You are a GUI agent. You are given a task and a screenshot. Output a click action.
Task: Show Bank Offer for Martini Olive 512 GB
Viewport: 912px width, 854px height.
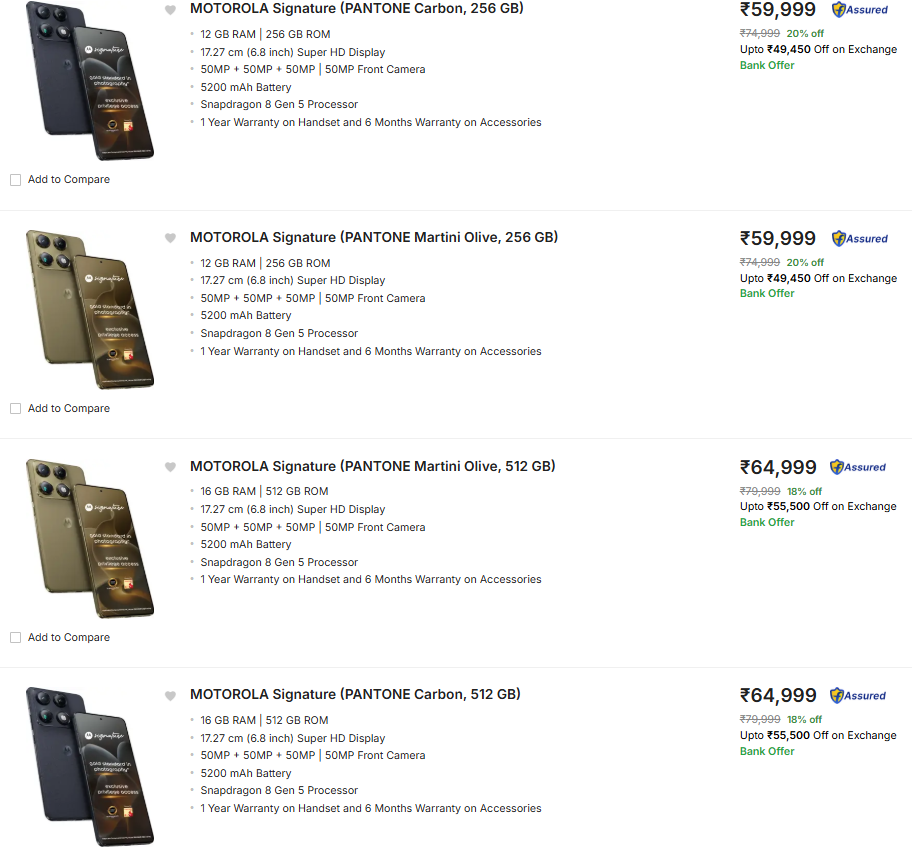coord(767,522)
